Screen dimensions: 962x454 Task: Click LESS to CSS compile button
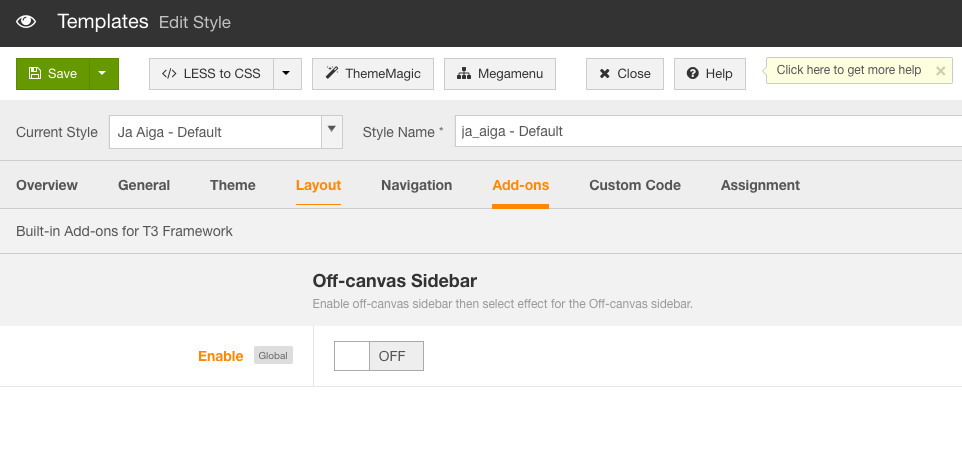point(211,74)
